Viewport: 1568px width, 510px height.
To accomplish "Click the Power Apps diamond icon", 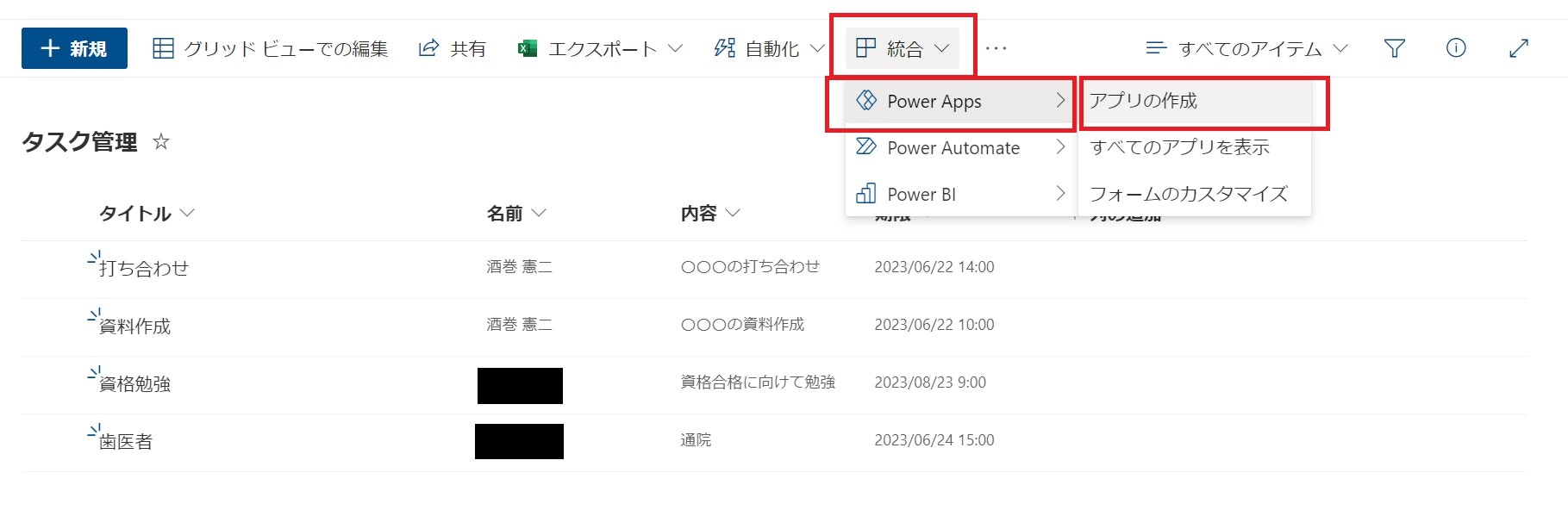I will point(866,100).
